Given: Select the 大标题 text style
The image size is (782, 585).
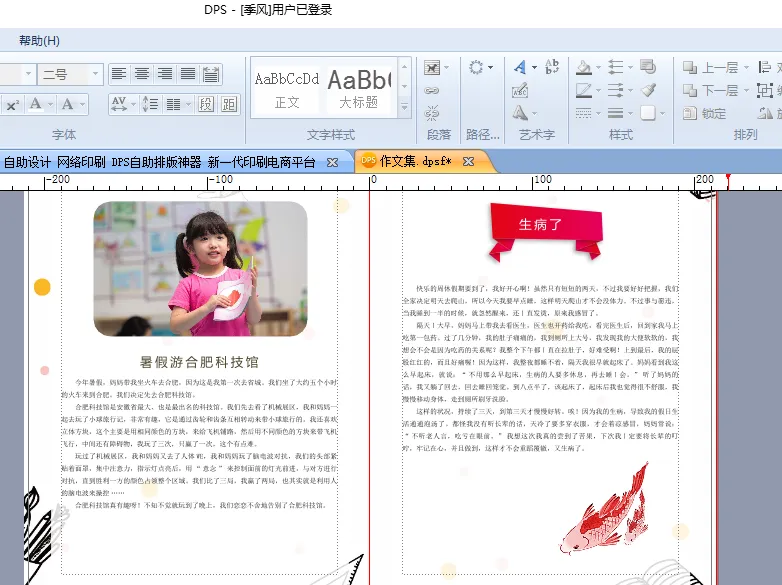Looking at the screenshot, I should (x=359, y=88).
